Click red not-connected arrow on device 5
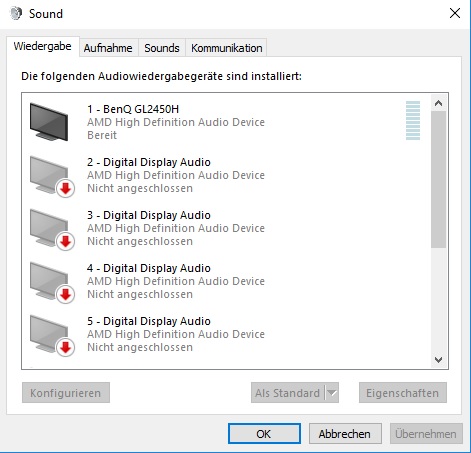The height and width of the screenshot is (453, 471). pyautogui.click(x=65, y=348)
